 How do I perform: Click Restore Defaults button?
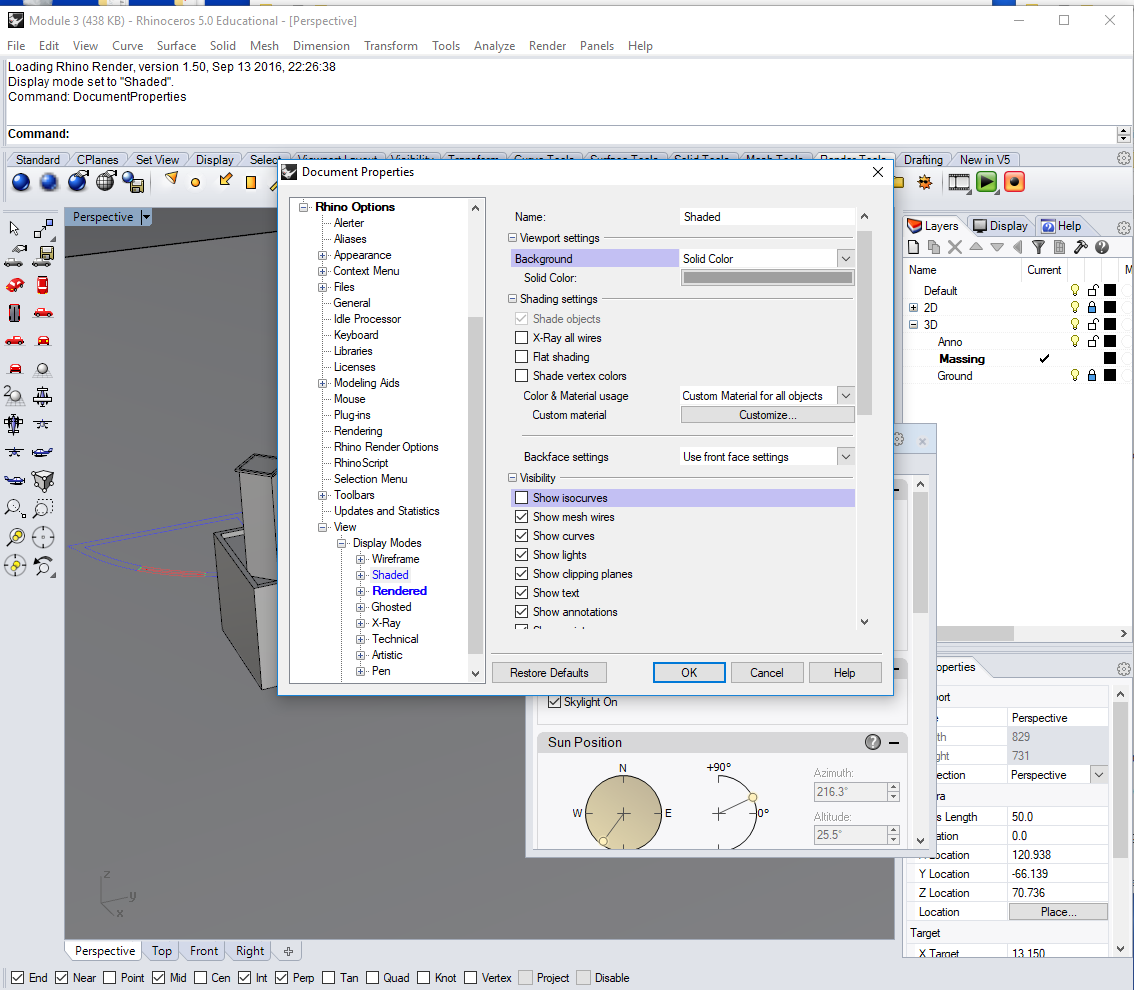[x=549, y=673]
